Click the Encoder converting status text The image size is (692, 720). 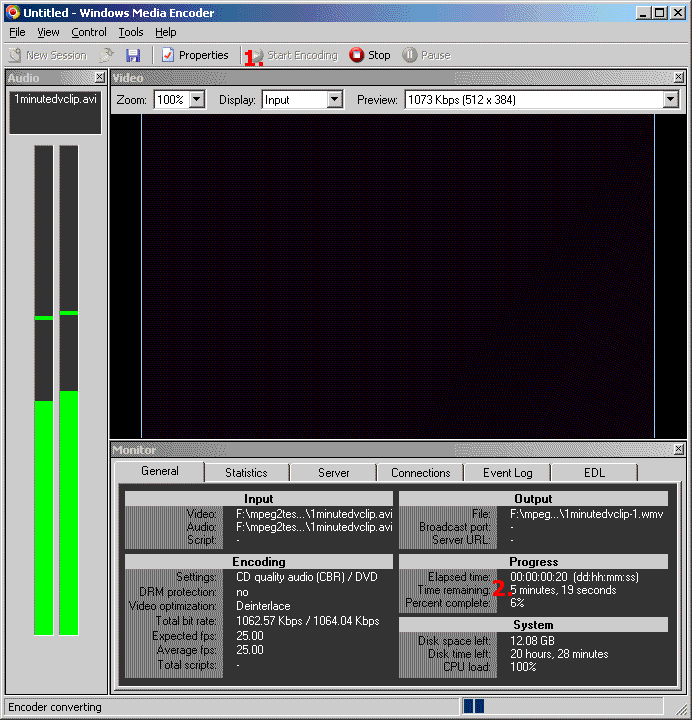click(55, 707)
